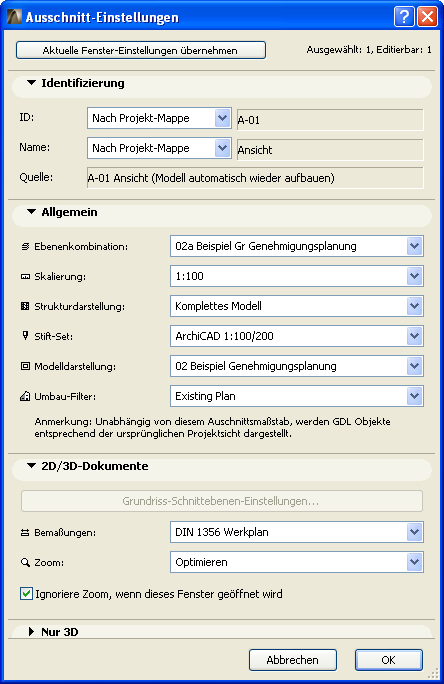The height and width of the screenshot is (684, 444).
Task: Click the Bemaßungen dimension icon
Action: tap(25, 532)
